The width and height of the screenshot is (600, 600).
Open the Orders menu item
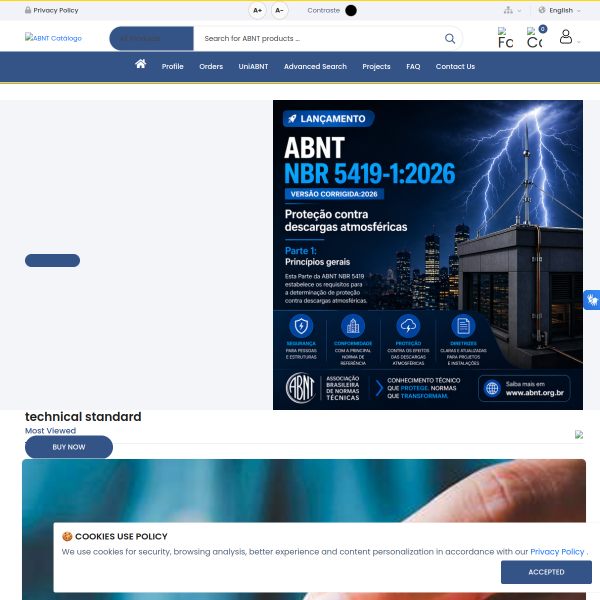click(211, 67)
